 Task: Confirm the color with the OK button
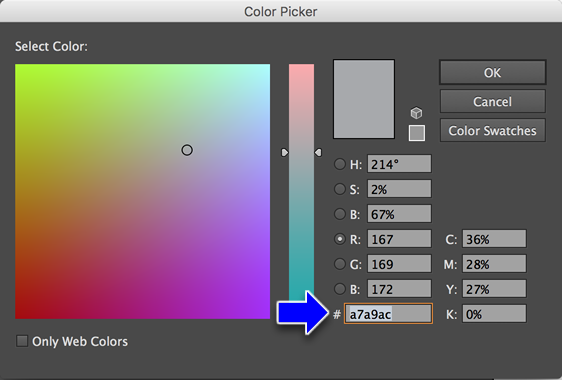492,72
